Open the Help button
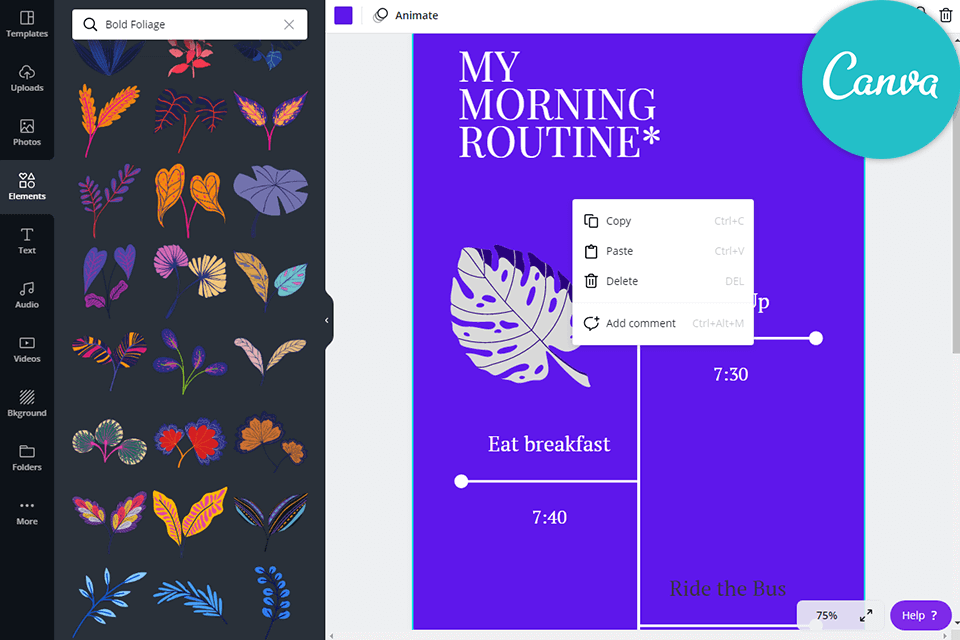 pos(920,616)
